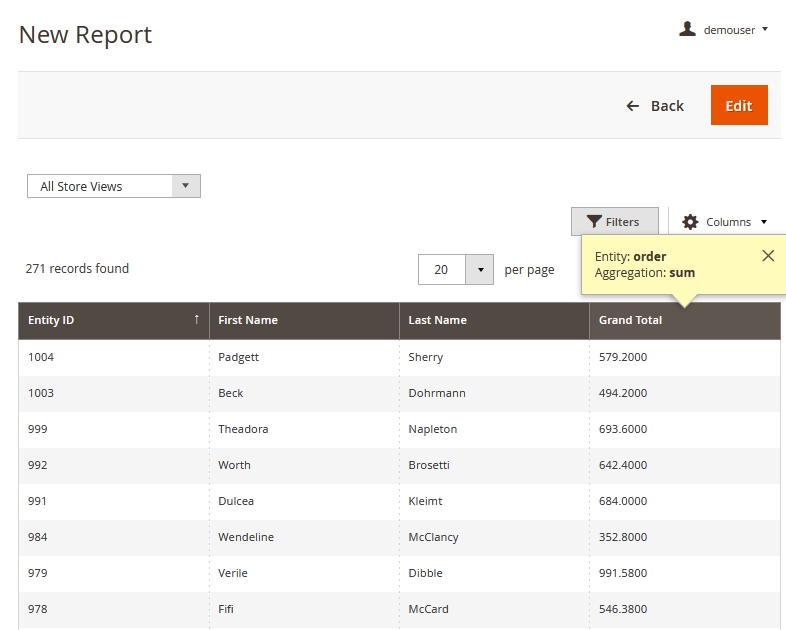Click the gear icon for Columns
This screenshot has width=786, height=630.
(x=690, y=222)
